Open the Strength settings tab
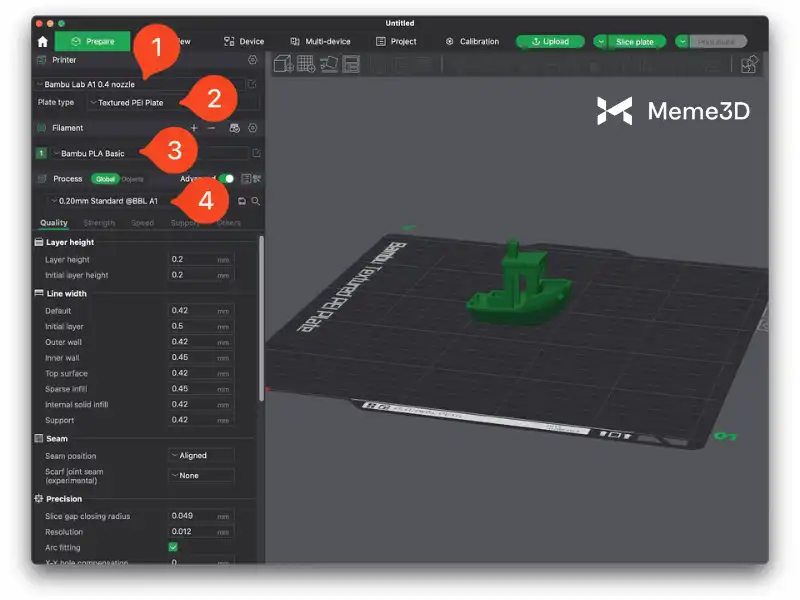The image size is (800, 600). pos(99,223)
